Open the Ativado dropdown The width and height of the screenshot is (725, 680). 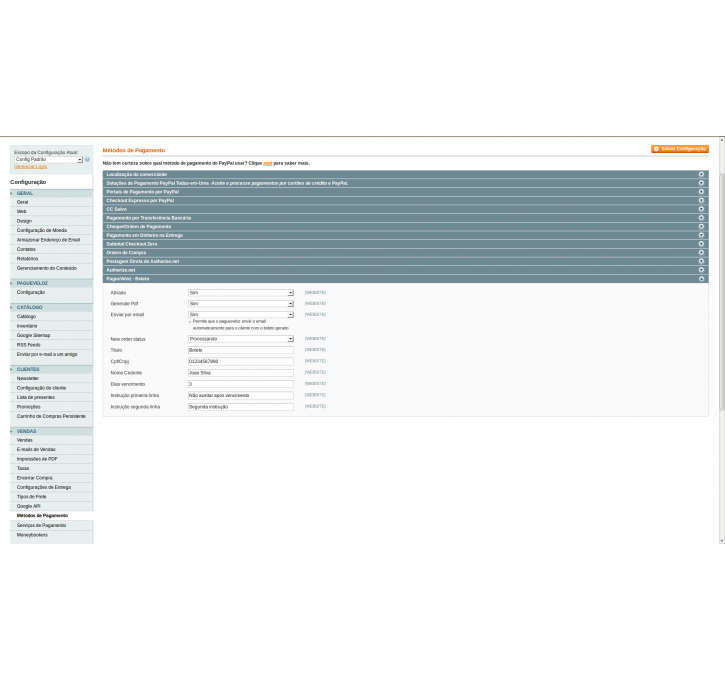tap(240, 293)
